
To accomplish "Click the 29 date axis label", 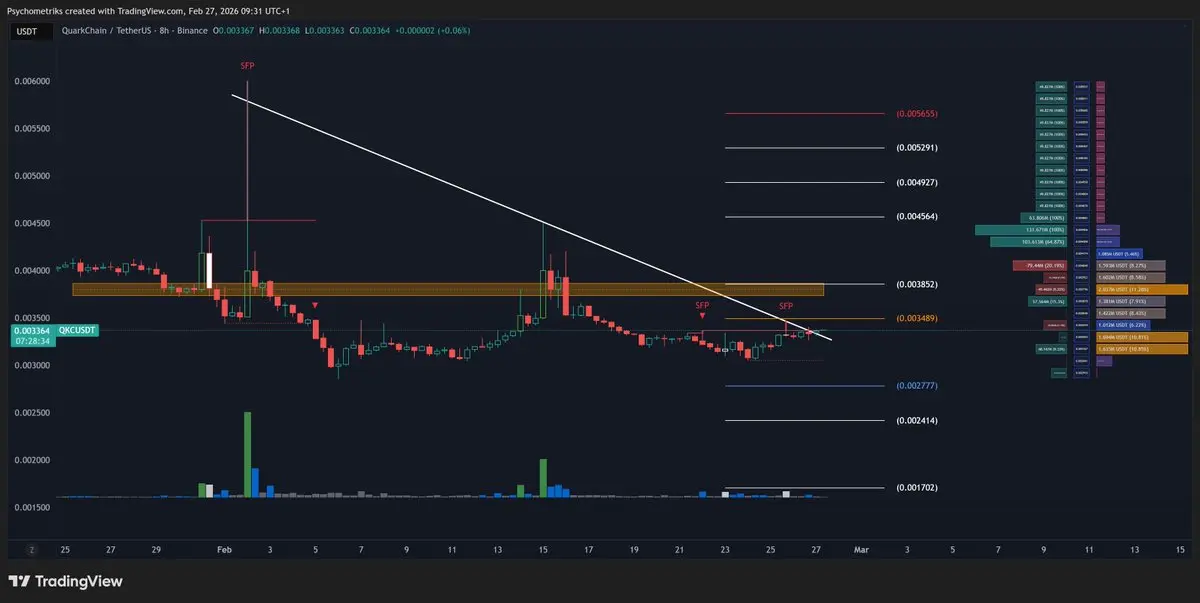I will click(x=156, y=549).
